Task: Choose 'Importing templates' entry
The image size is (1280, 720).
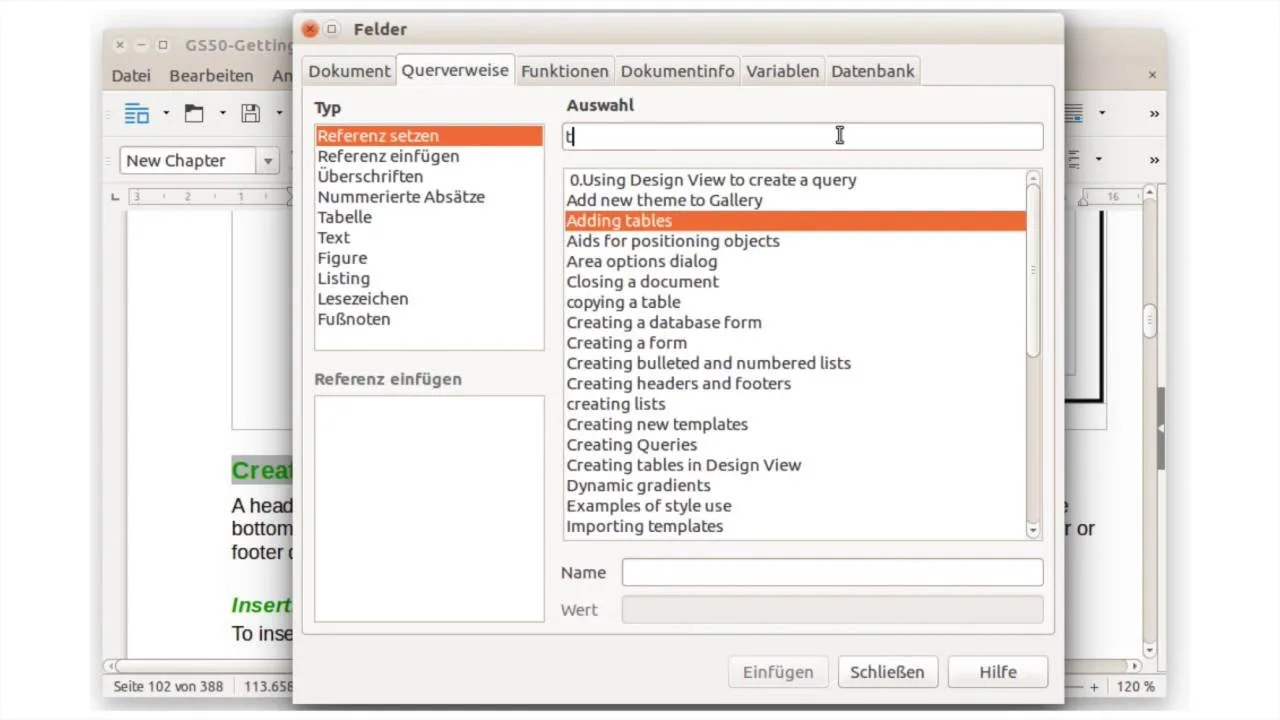Action: 795,526
